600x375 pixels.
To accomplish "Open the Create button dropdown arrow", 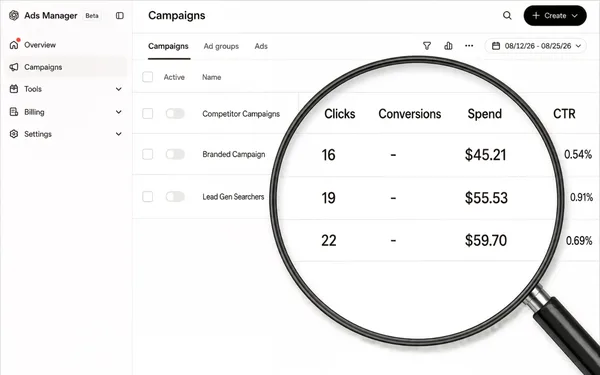I will pyautogui.click(x=575, y=16).
